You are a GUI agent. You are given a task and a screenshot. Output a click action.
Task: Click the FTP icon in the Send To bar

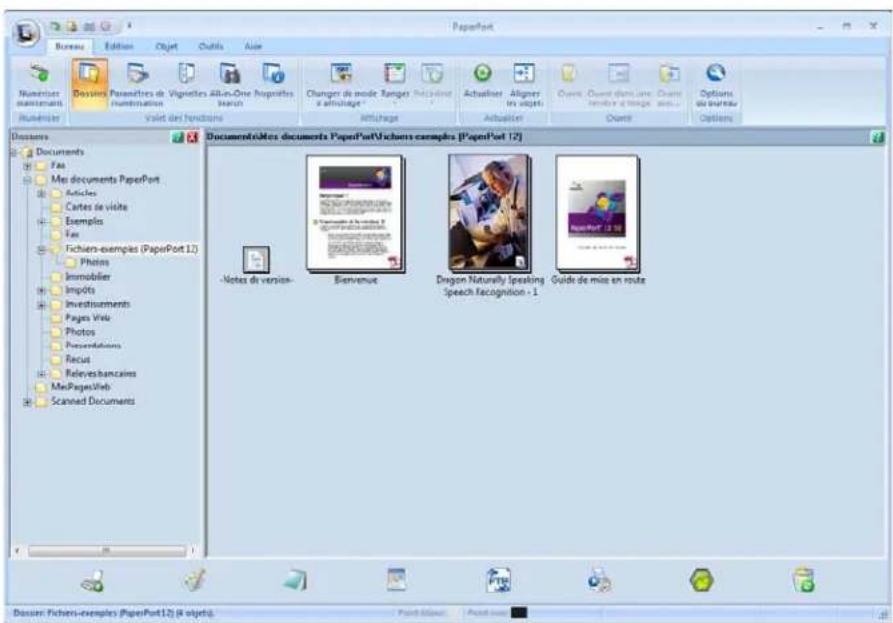coord(498,581)
